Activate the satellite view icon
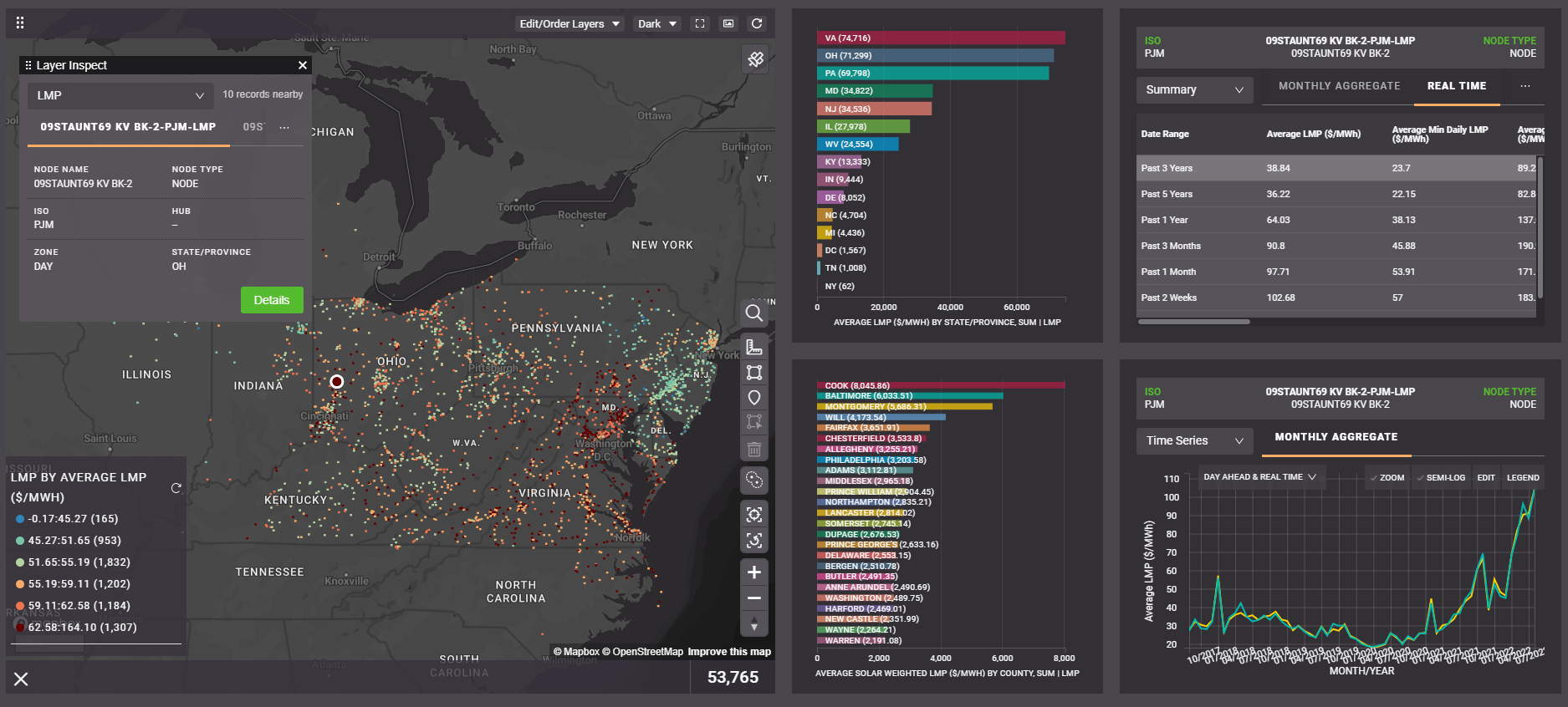The image size is (1568, 707). pos(755,59)
